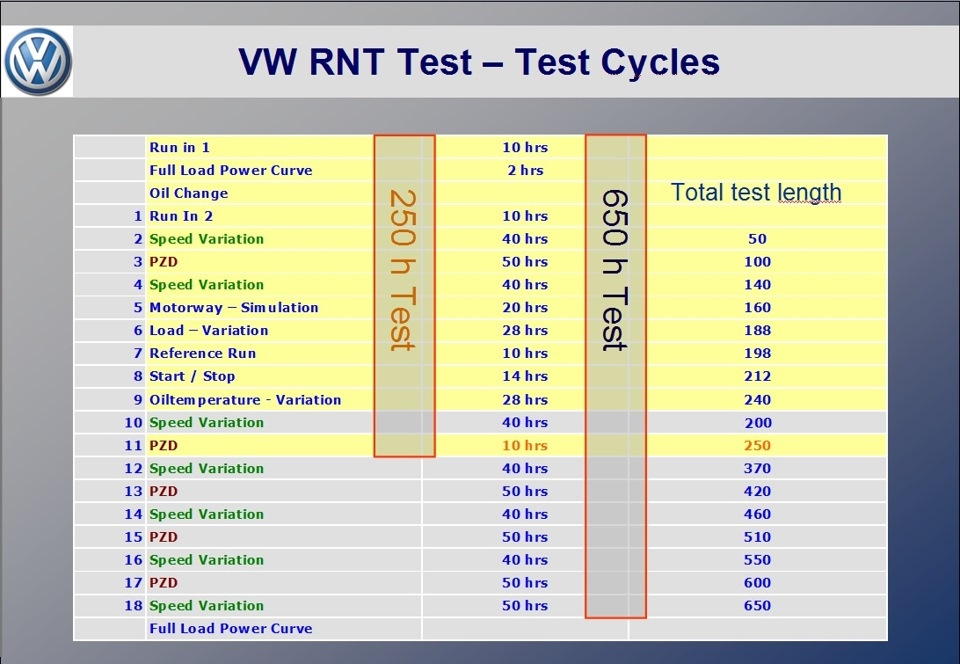Select the "14 hrs" Start / Stop duration
960x664 pixels.
coord(525,376)
